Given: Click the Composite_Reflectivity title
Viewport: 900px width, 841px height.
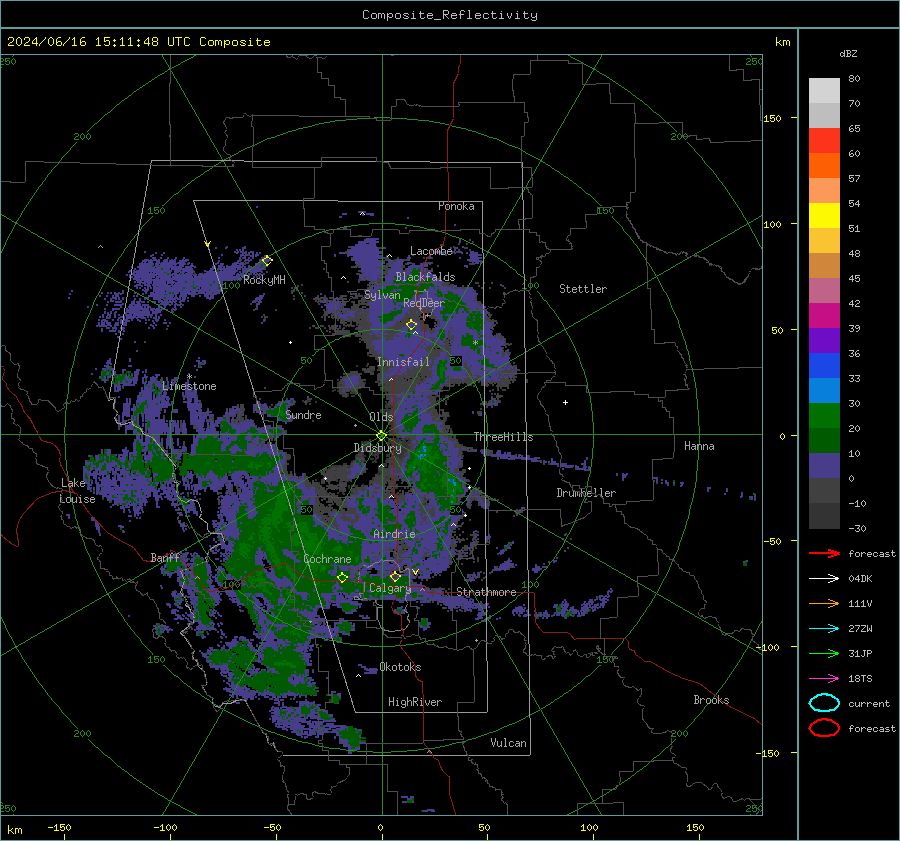Looking at the screenshot, I should tap(450, 15).
